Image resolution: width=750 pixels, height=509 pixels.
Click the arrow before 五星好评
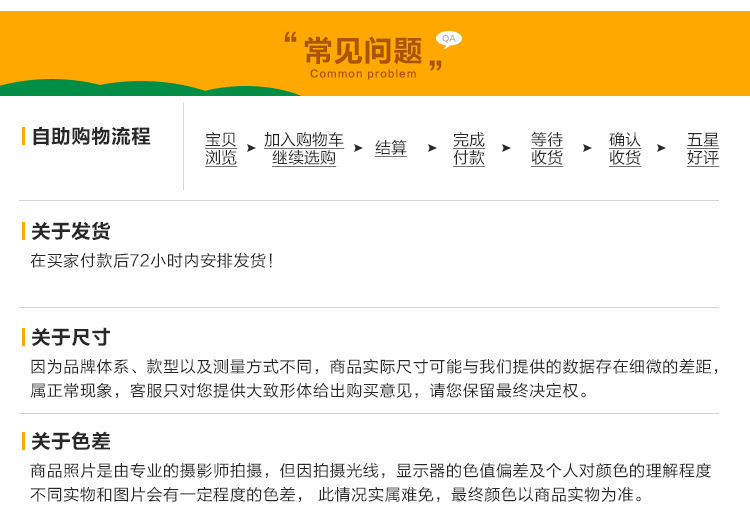point(661,148)
